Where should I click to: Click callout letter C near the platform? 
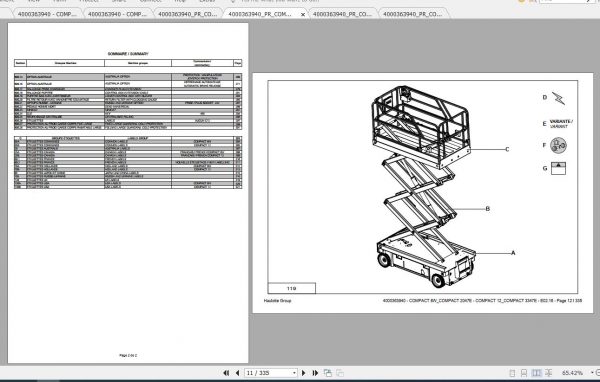pyautogui.click(x=507, y=149)
